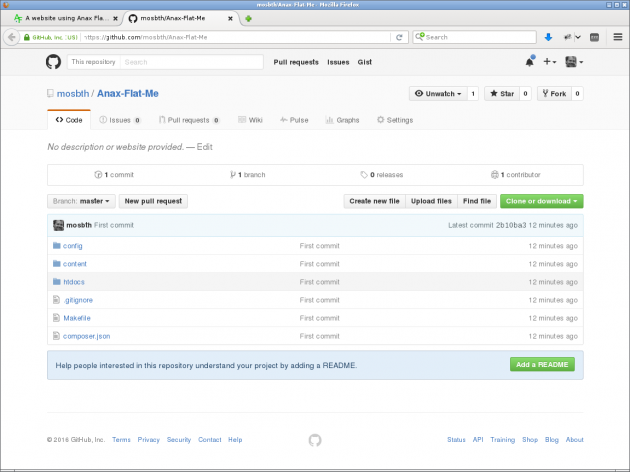The width and height of the screenshot is (630, 472).
Task: Click the GitHub Octocat logo in header
Action: 53,62
